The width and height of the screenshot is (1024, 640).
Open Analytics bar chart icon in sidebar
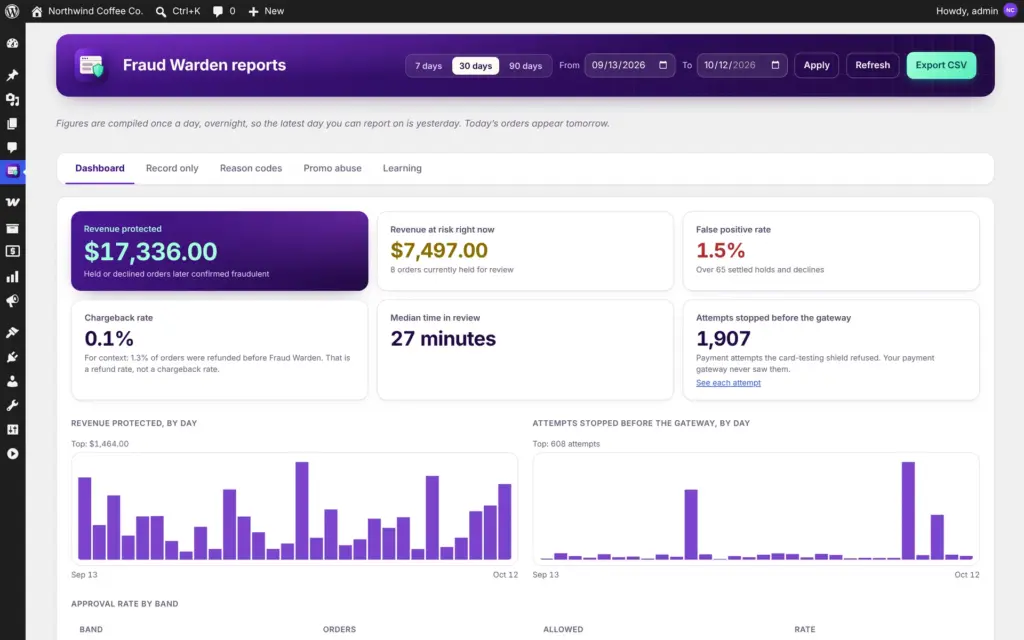12,277
